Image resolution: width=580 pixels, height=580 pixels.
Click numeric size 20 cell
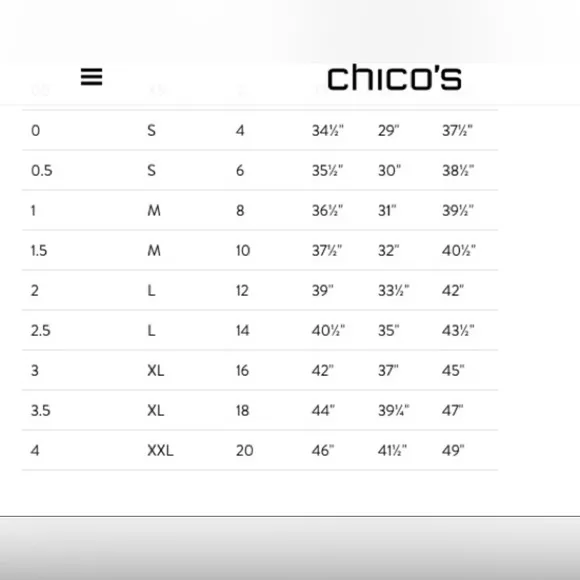pyautogui.click(x=245, y=451)
